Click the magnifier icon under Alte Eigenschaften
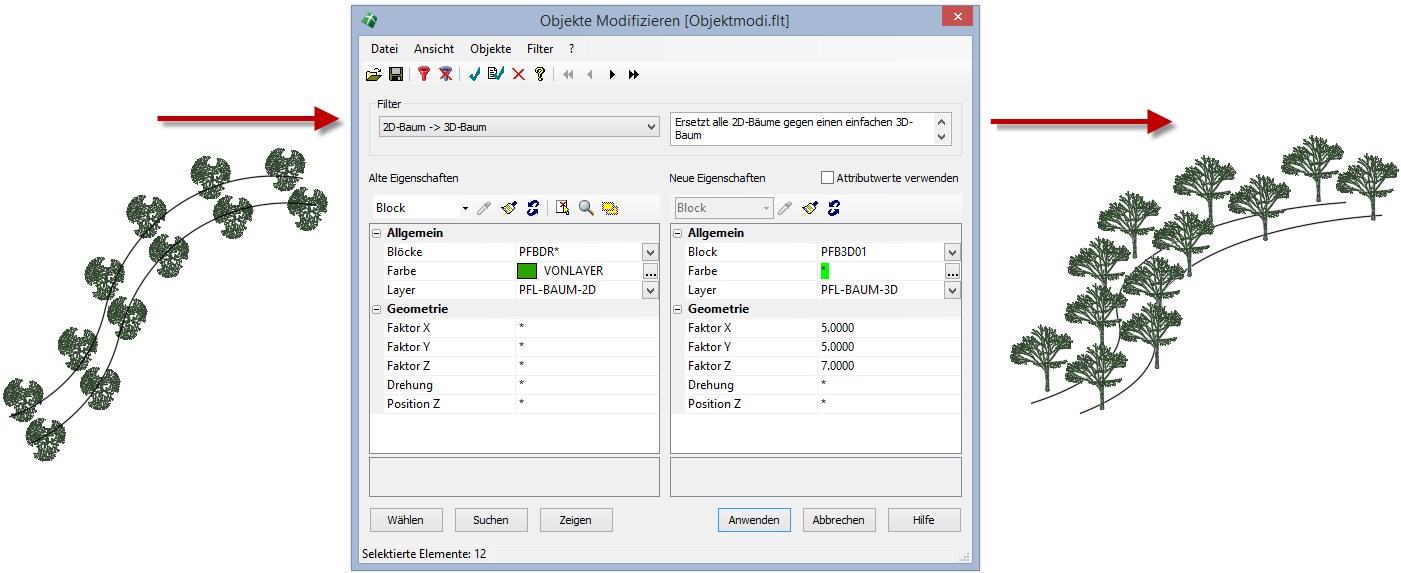1401x573 pixels. (586, 208)
